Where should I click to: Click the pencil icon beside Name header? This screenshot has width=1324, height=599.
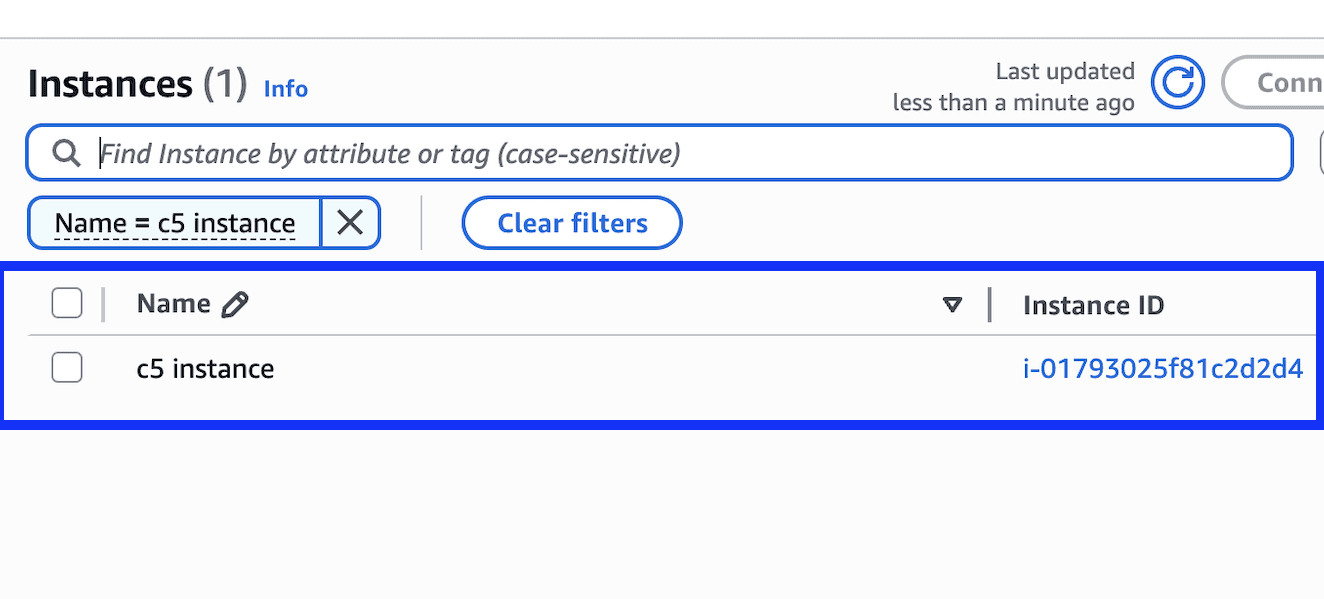[x=235, y=304]
